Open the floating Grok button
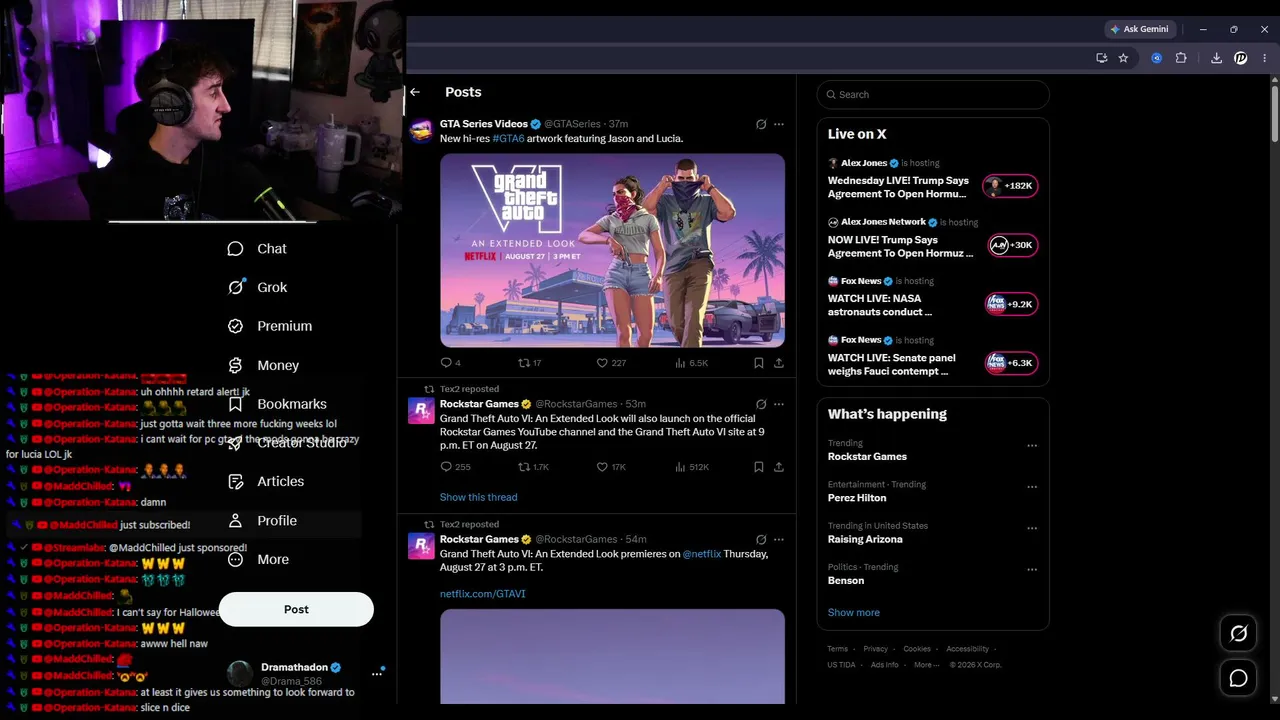 1238,633
